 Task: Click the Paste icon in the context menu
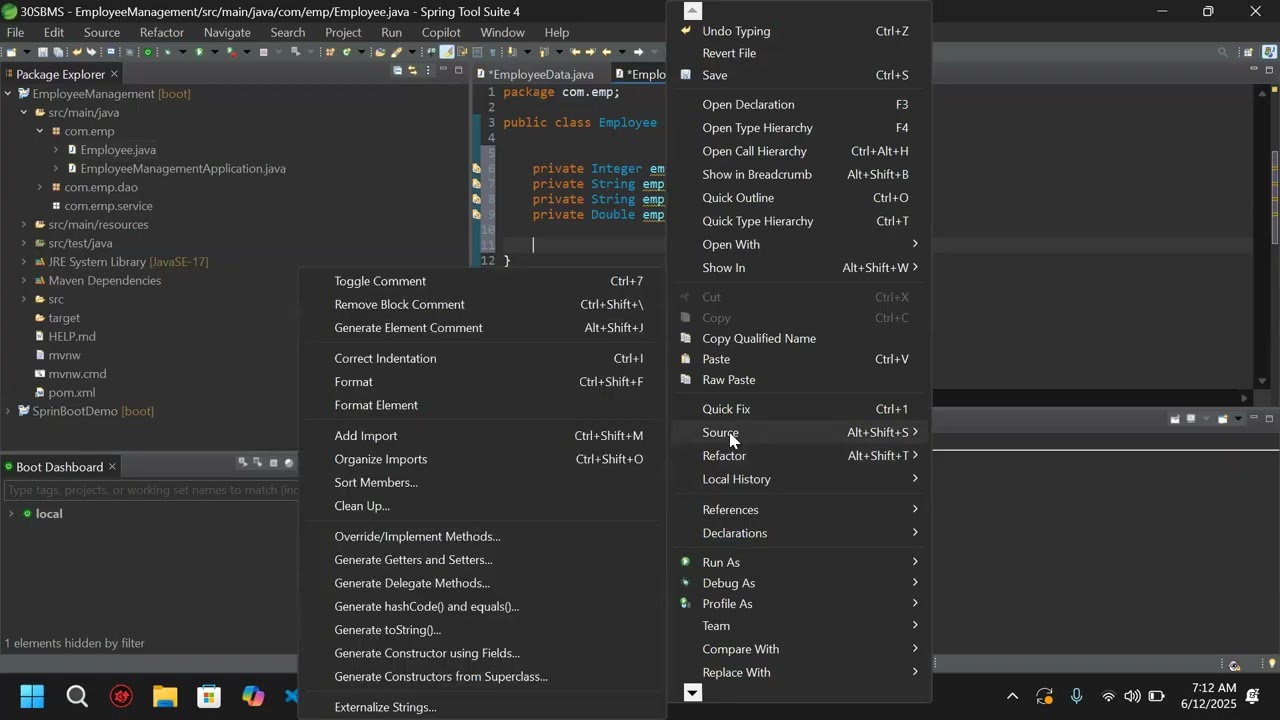tap(686, 359)
